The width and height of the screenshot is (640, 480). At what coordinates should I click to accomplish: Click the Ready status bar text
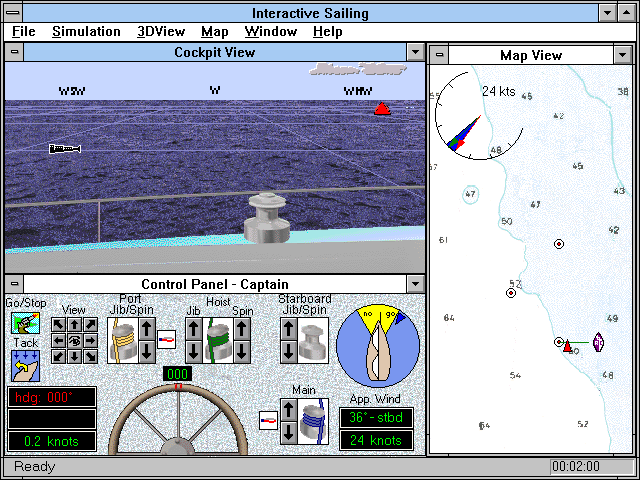[x=35, y=467]
